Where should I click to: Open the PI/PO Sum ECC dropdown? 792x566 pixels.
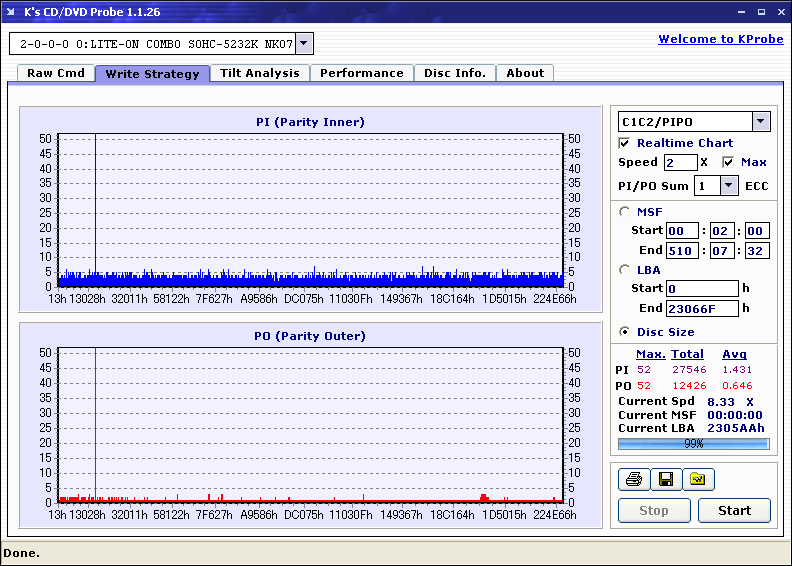pos(729,186)
